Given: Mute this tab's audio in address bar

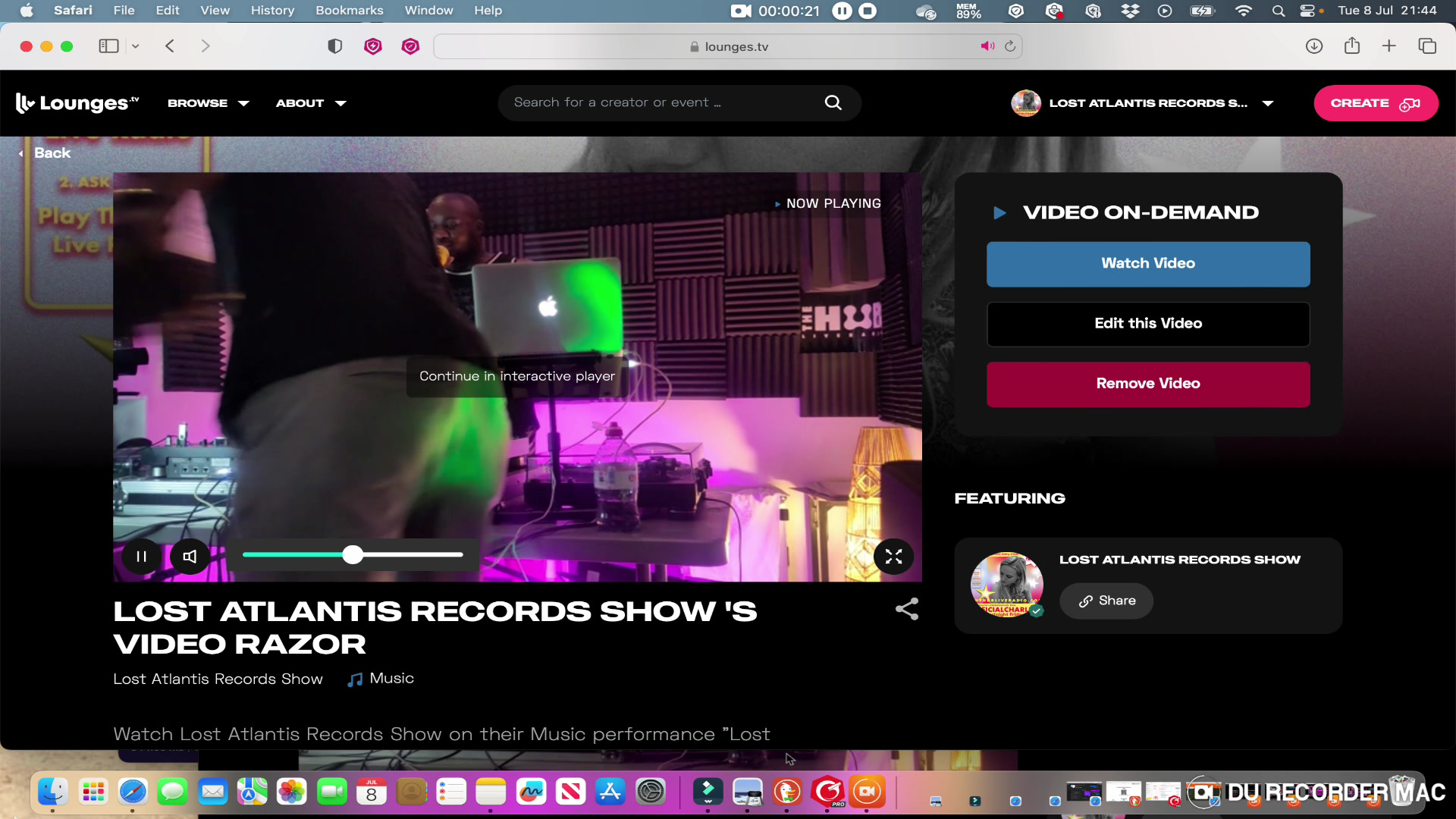Looking at the screenshot, I should pos(987,46).
